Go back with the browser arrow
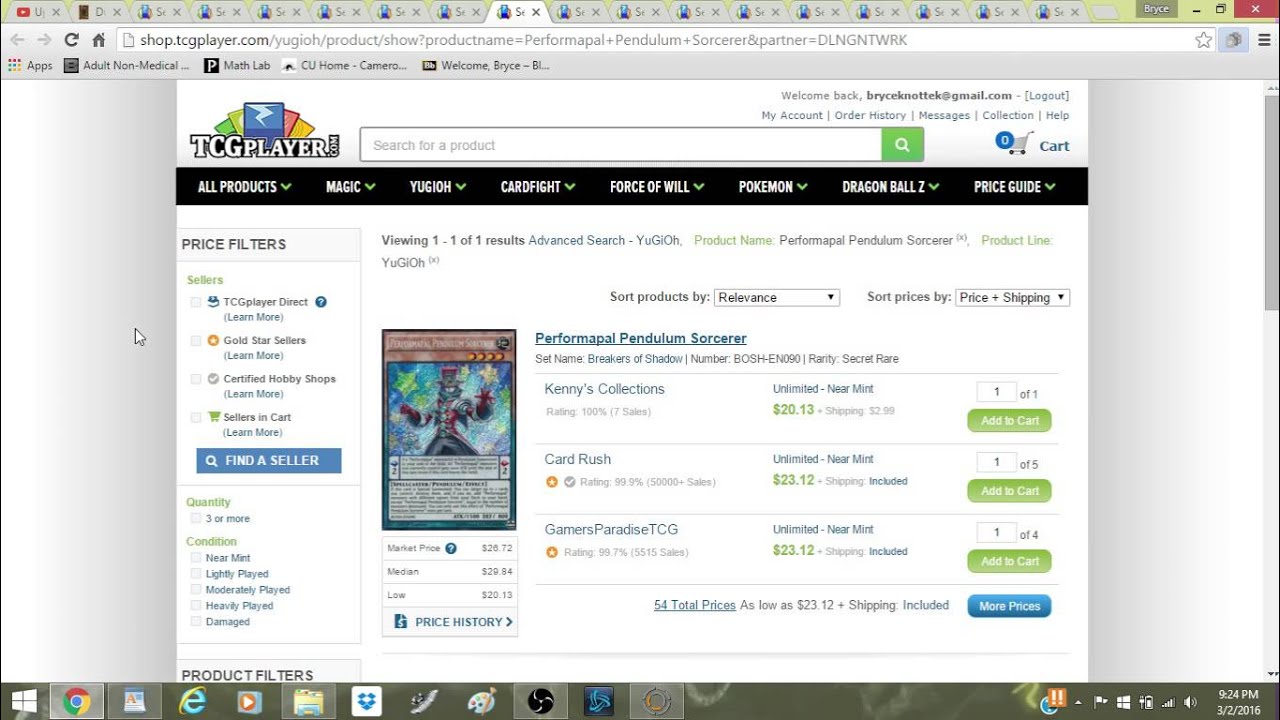 pos(17,40)
